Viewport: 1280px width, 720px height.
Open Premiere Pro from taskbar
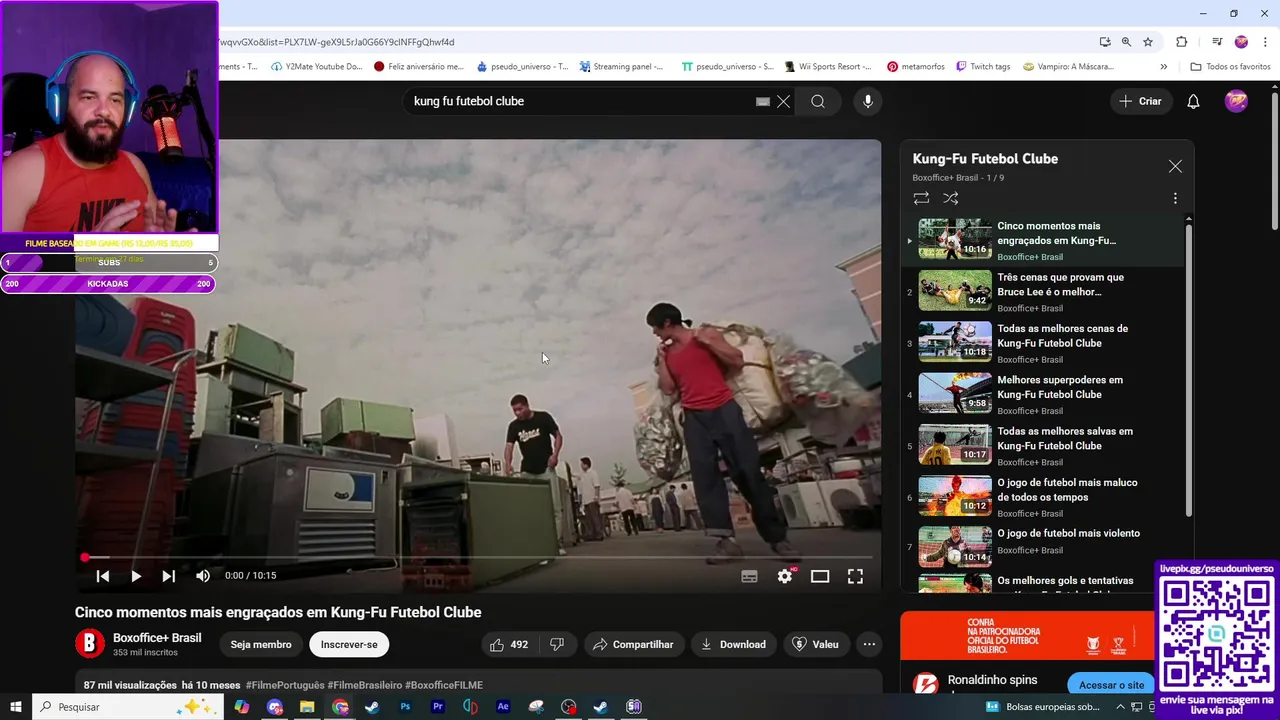tap(438, 707)
